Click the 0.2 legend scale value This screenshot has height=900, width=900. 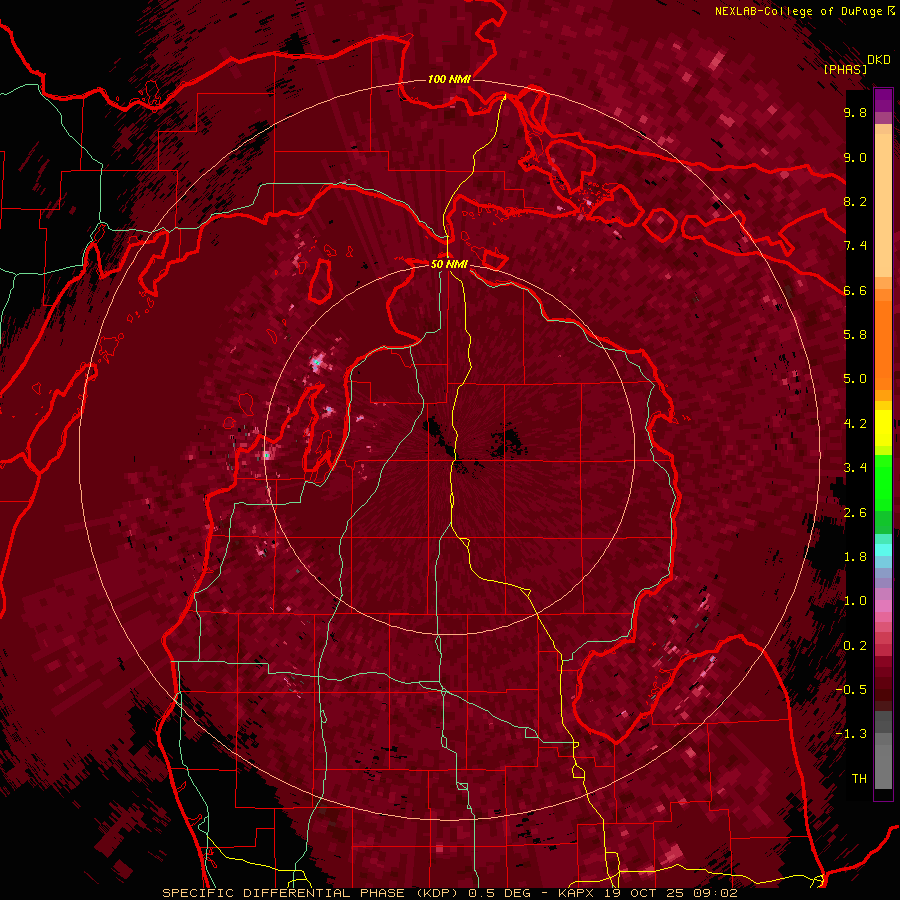(855, 646)
